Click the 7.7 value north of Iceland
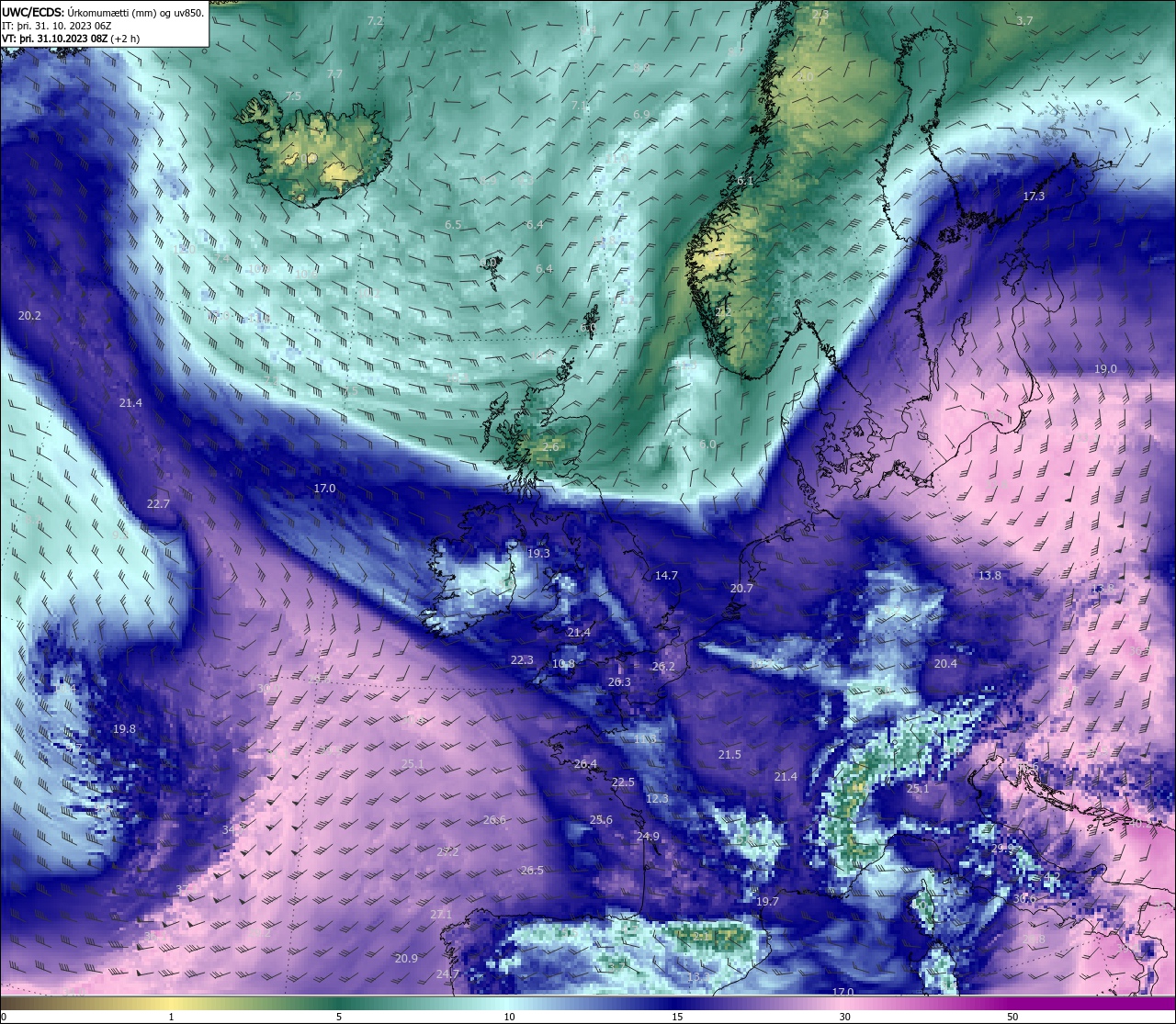The image size is (1176, 1024). coord(334,73)
